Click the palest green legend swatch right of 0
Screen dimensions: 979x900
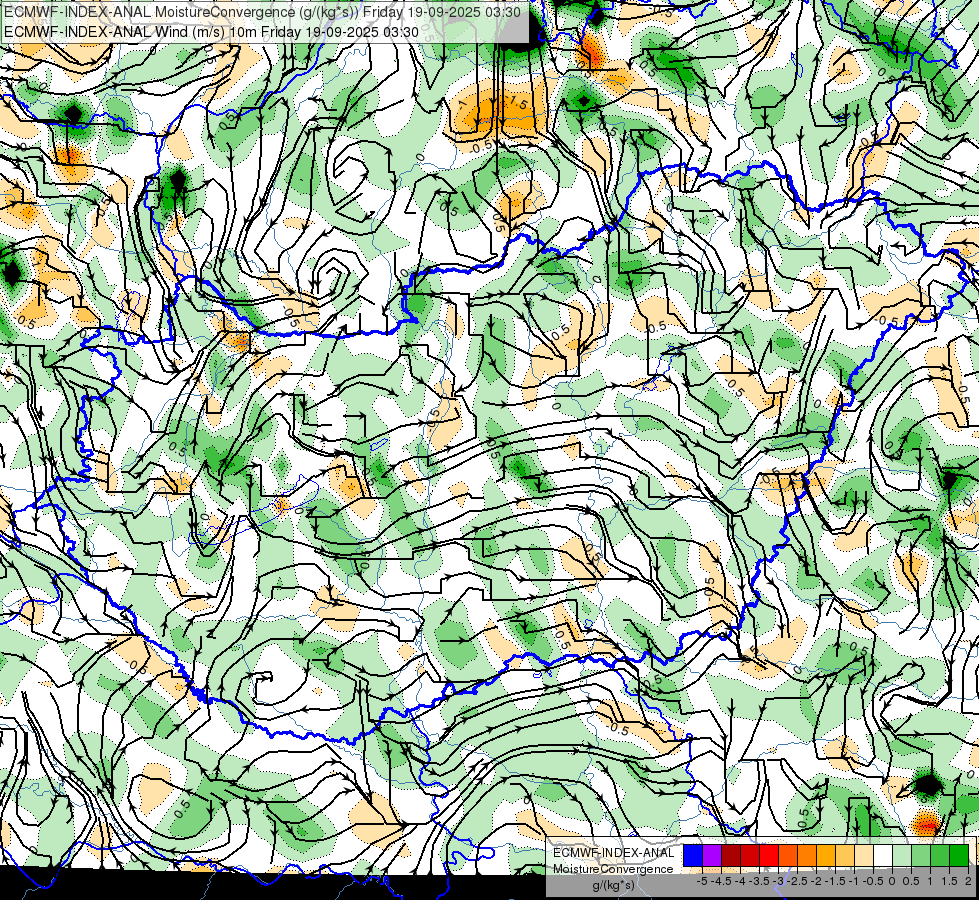[902, 855]
